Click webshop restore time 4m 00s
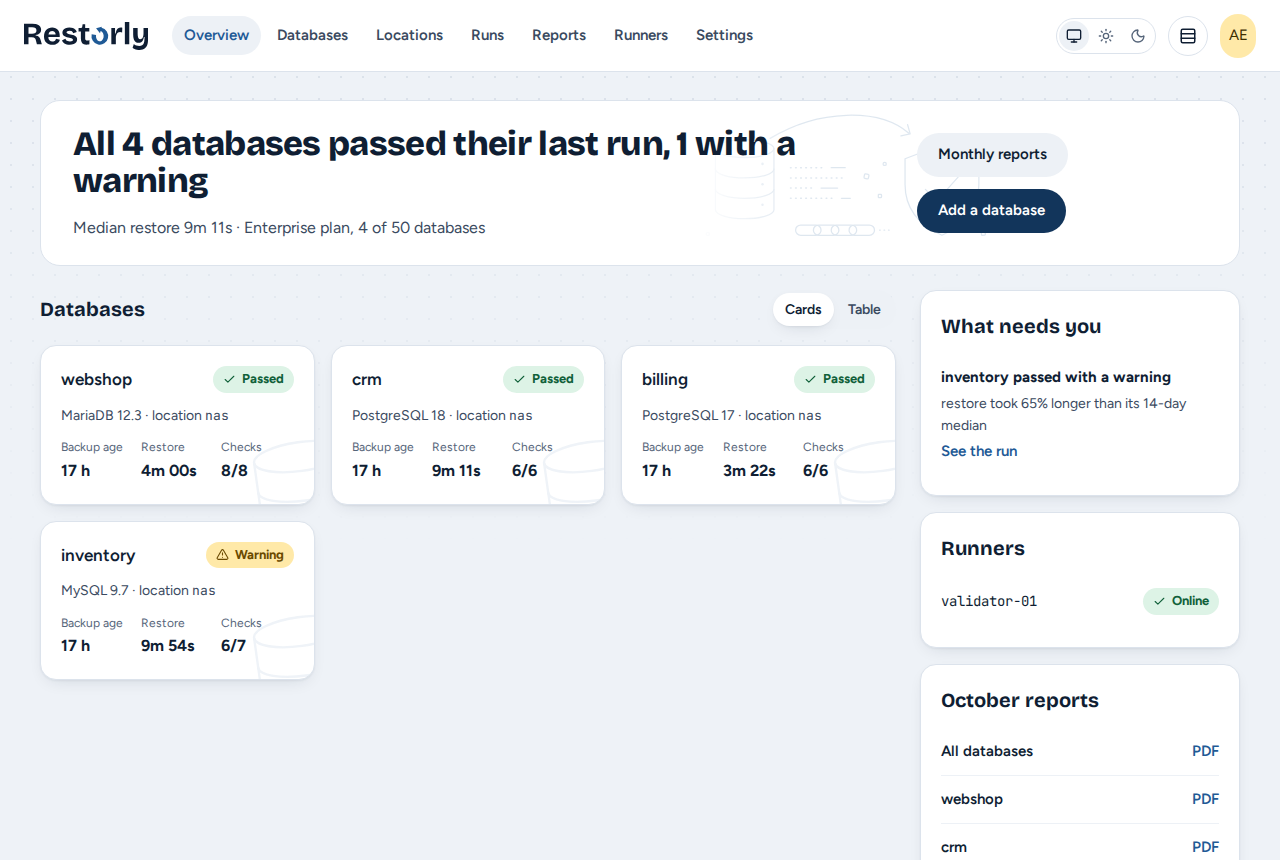The image size is (1280, 860). click(x=169, y=471)
